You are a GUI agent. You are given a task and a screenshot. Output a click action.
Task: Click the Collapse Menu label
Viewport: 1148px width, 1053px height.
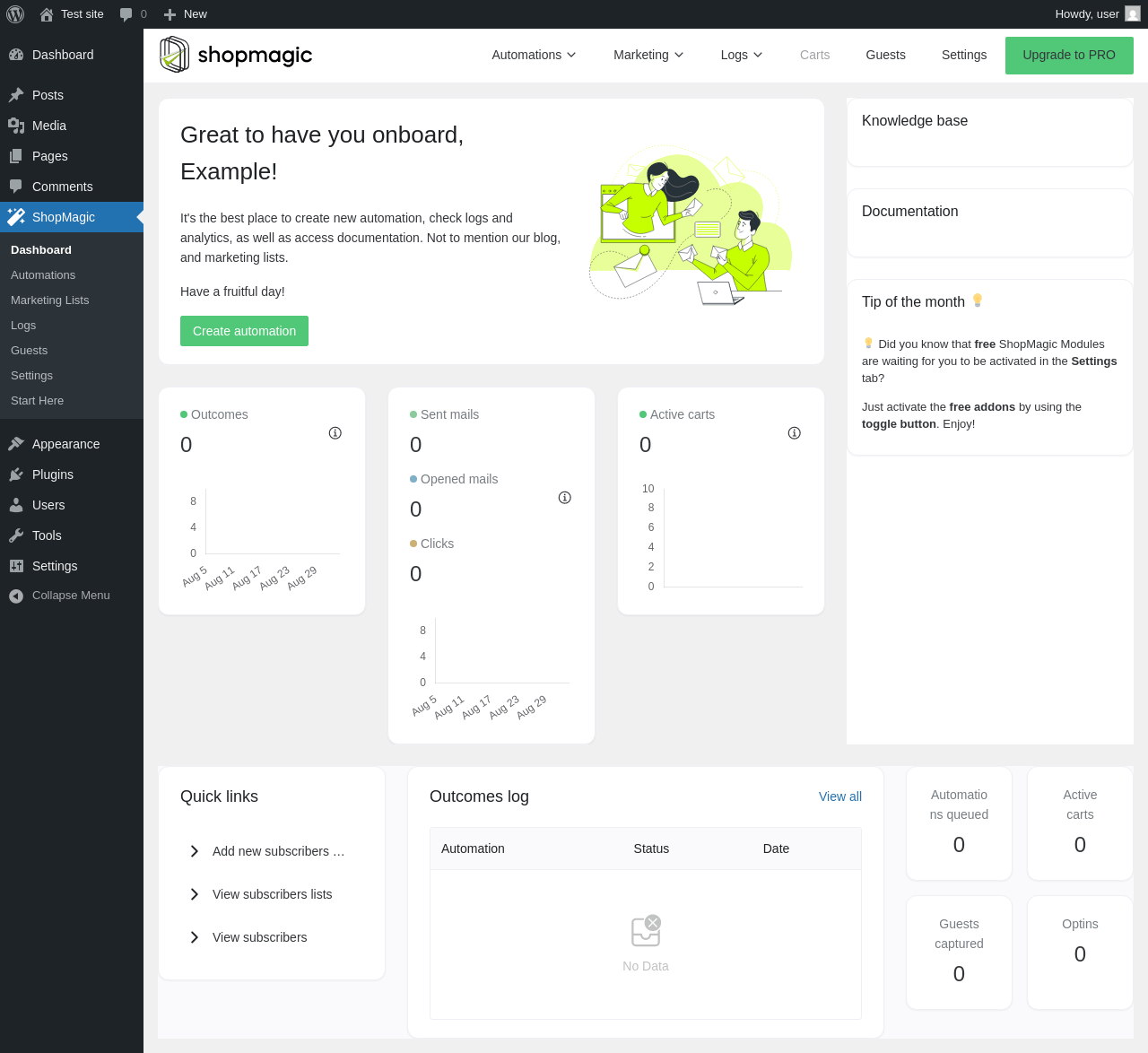pos(71,596)
